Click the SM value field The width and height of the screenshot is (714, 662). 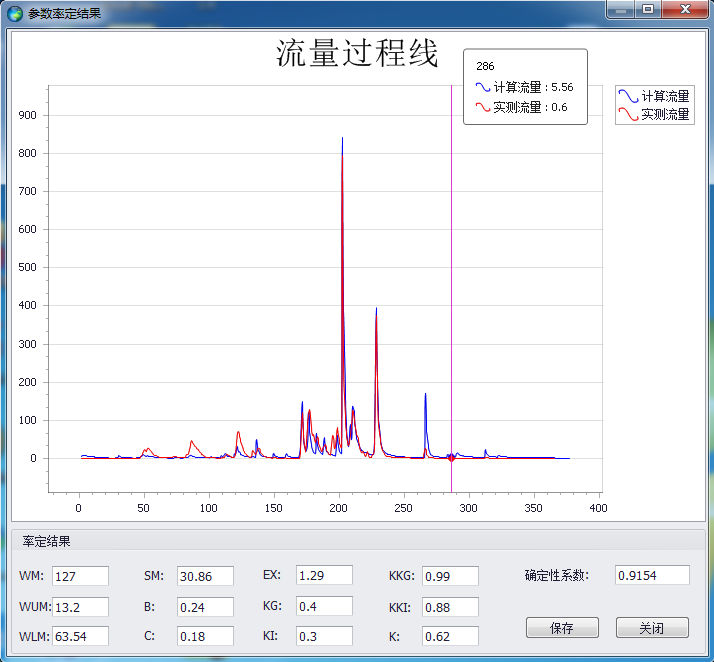tap(205, 576)
